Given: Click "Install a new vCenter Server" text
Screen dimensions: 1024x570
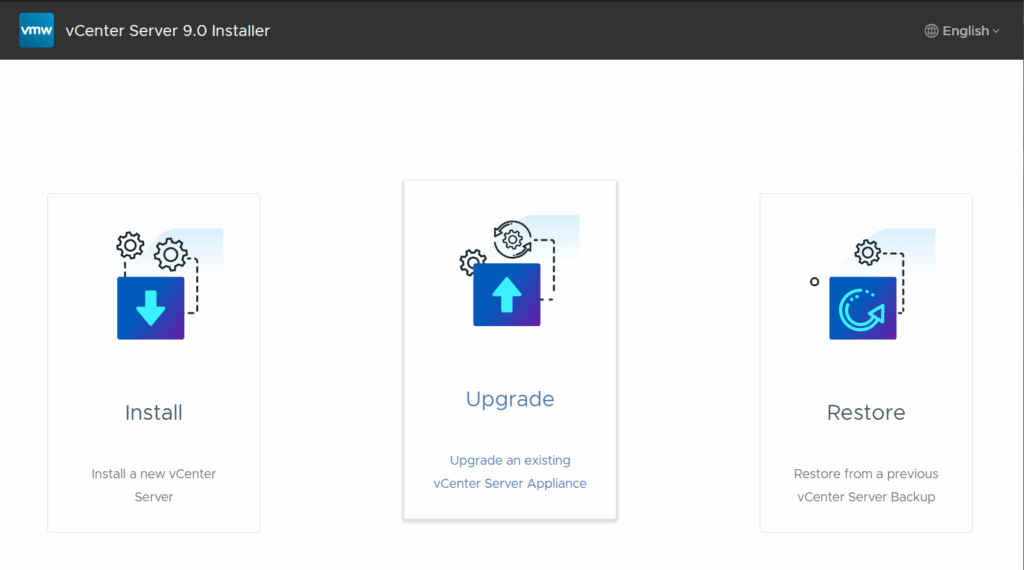Looking at the screenshot, I should 153,485.
